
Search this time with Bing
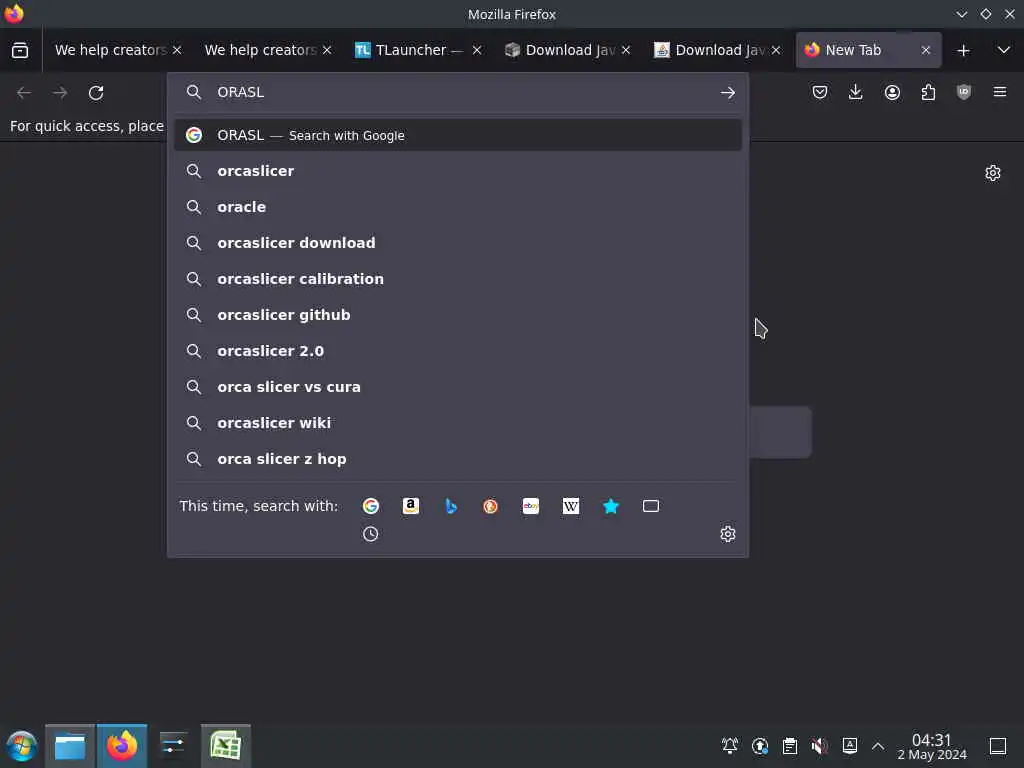(x=451, y=506)
